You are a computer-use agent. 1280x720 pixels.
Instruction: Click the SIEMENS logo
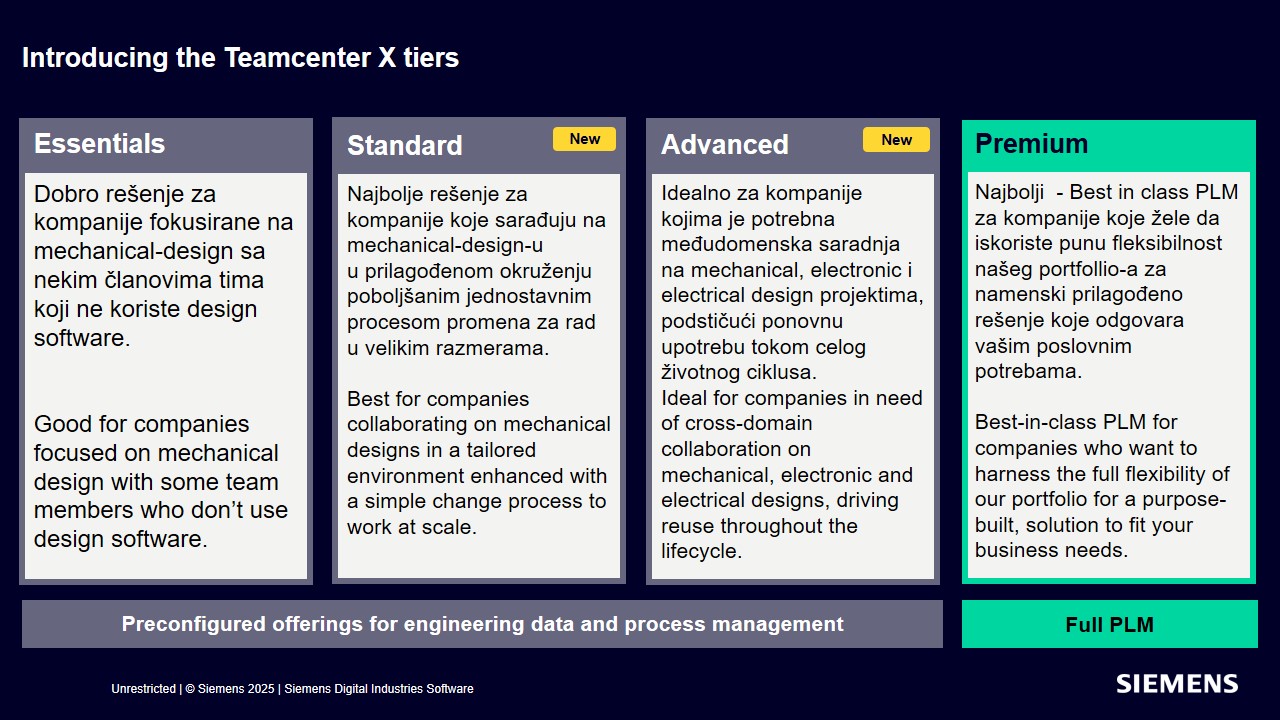pos(1177,684)
